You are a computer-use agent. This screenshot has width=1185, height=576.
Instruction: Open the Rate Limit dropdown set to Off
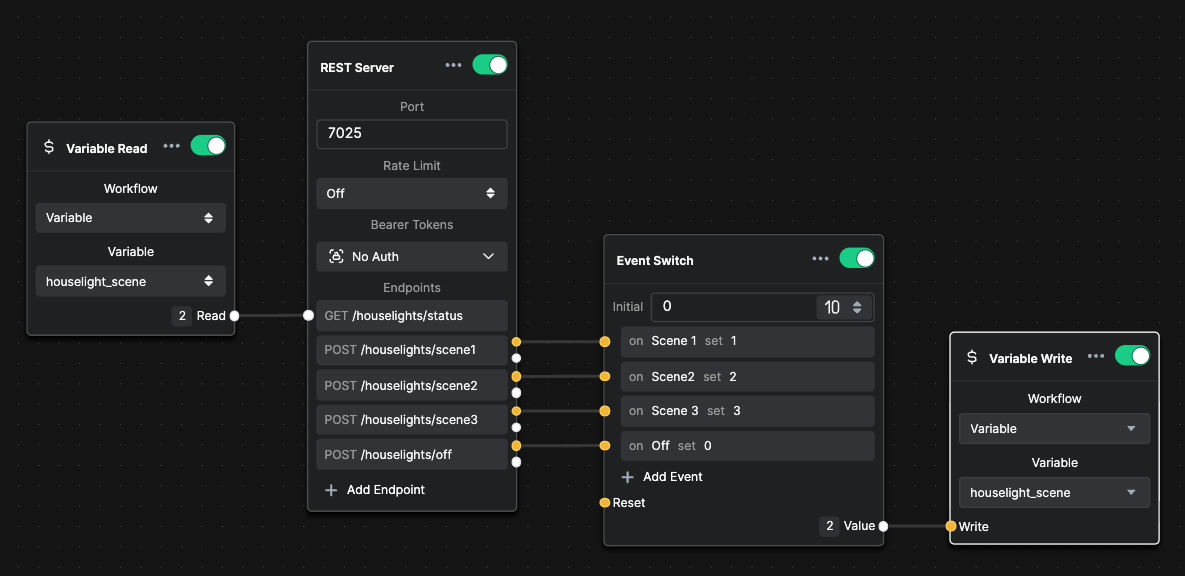412,194
